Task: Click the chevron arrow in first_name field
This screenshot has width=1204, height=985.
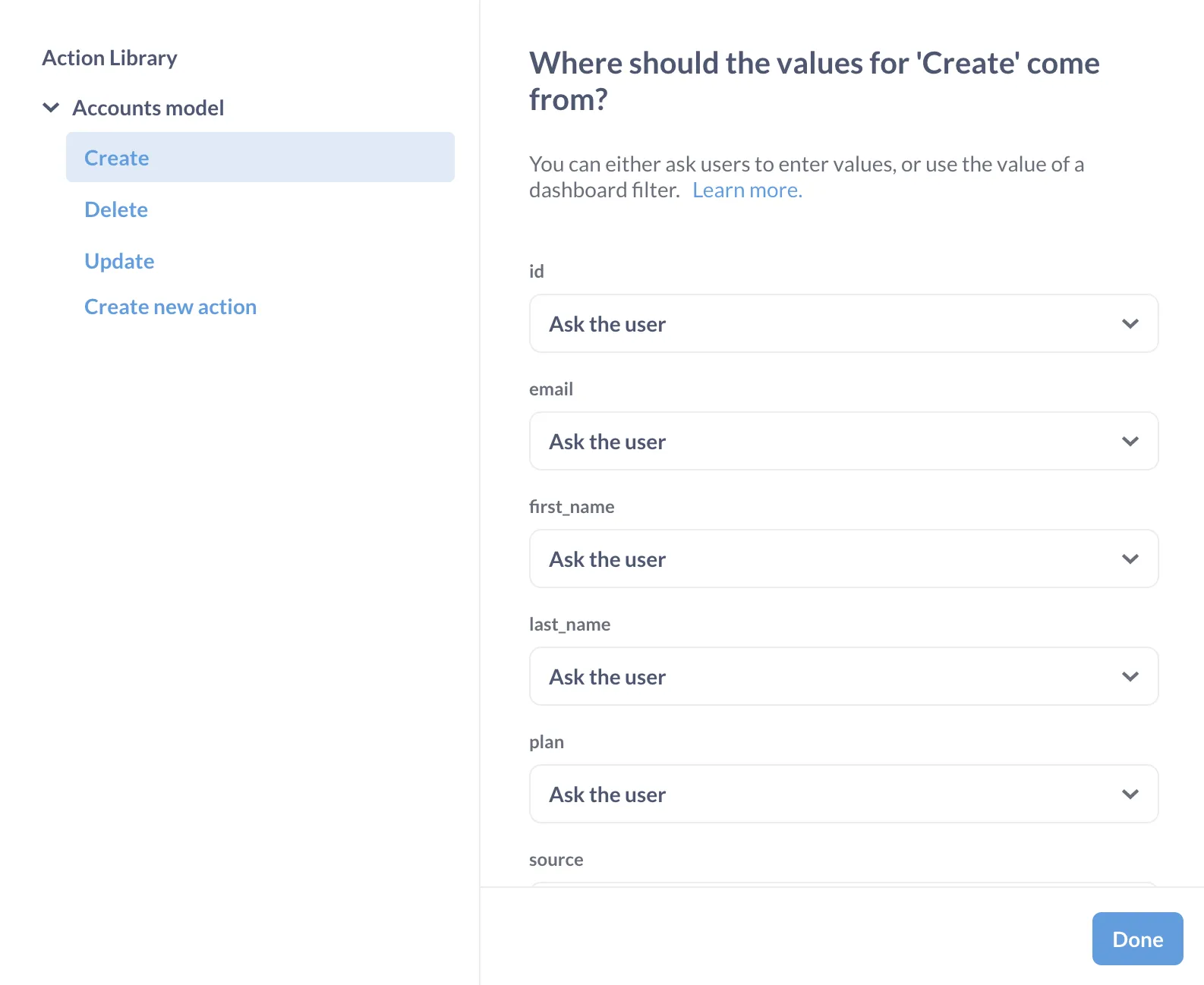Action: tap(1130, 559)
